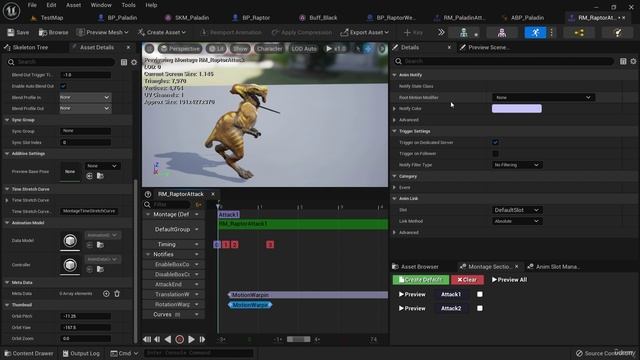
Task: Open the Notify Filter Type dropdown
Action: [516, 165]
